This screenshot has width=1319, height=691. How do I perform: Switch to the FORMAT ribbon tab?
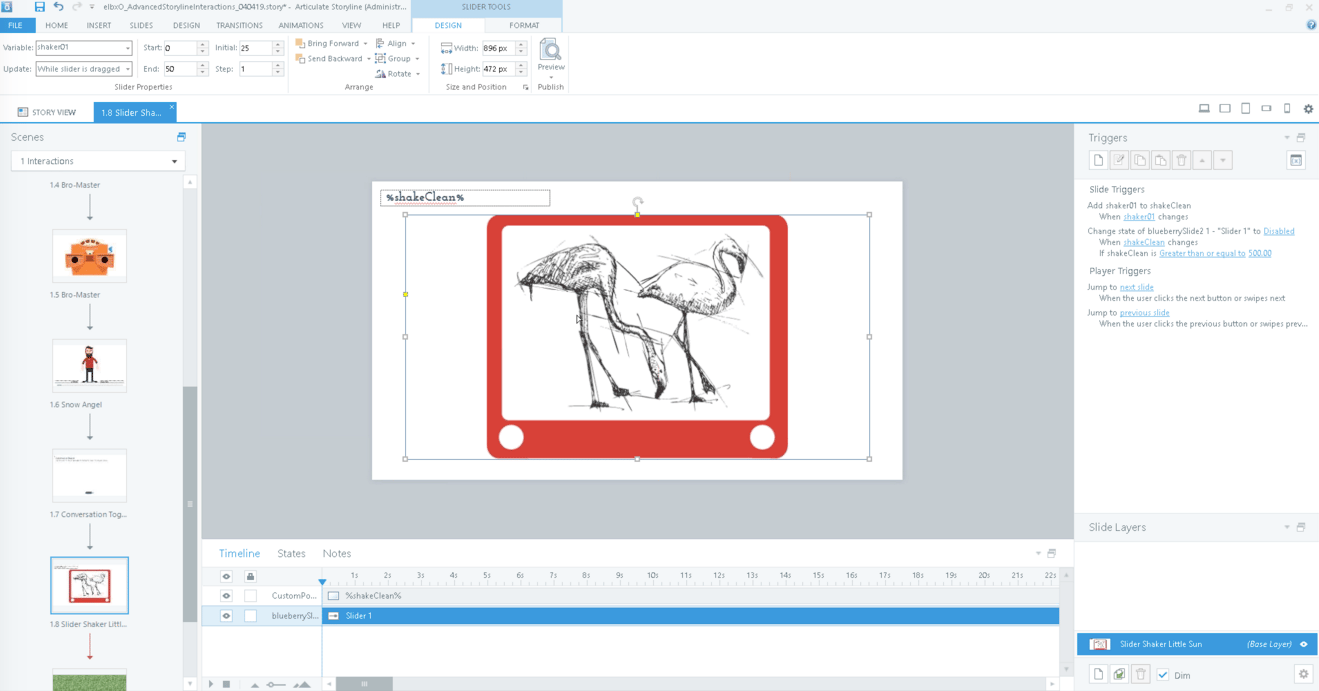coord(524,26)
